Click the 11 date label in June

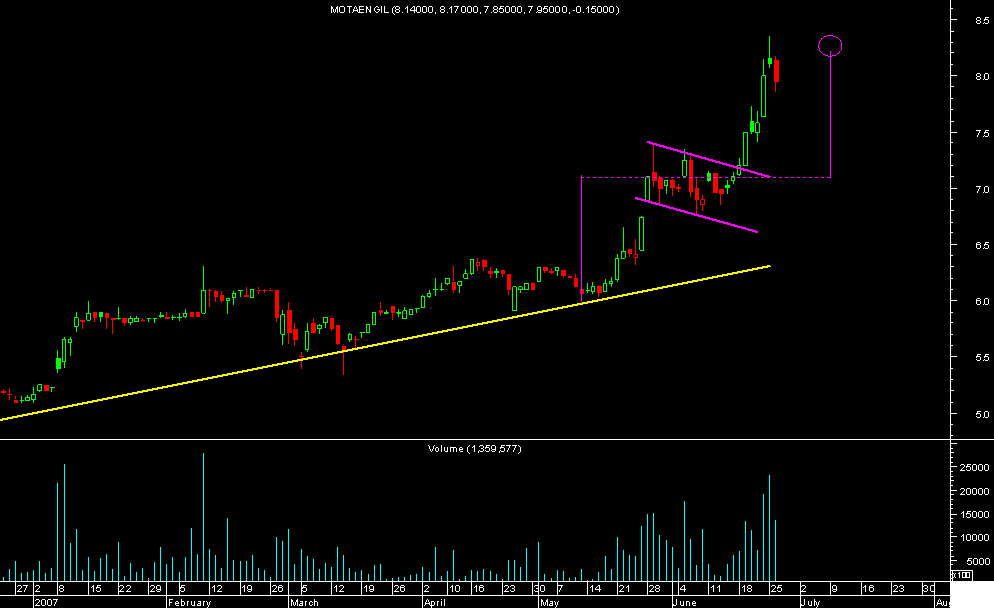tap(715, 589)
